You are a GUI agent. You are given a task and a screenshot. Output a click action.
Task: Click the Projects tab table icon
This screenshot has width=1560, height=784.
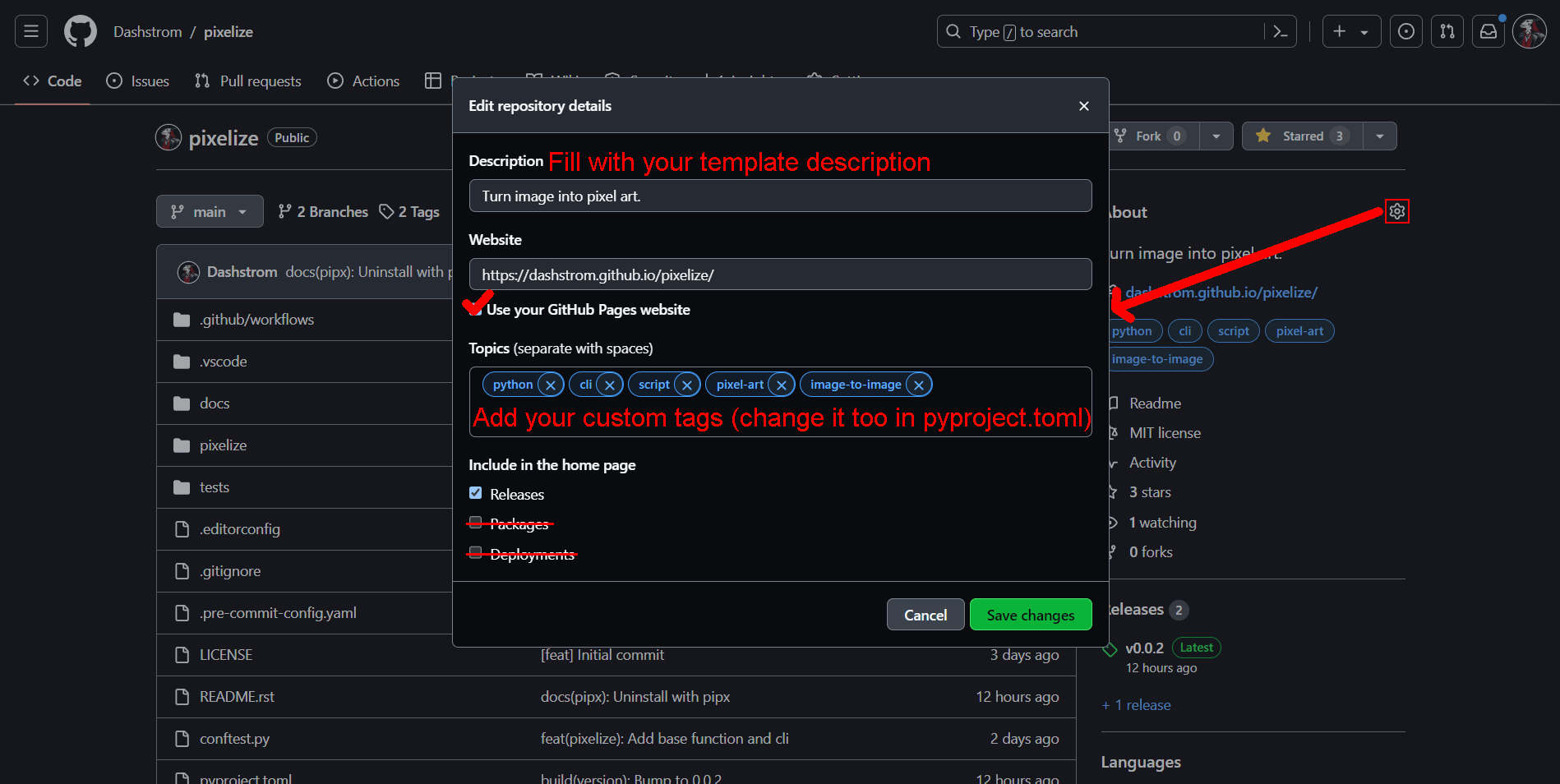click(x=433, y=81)
